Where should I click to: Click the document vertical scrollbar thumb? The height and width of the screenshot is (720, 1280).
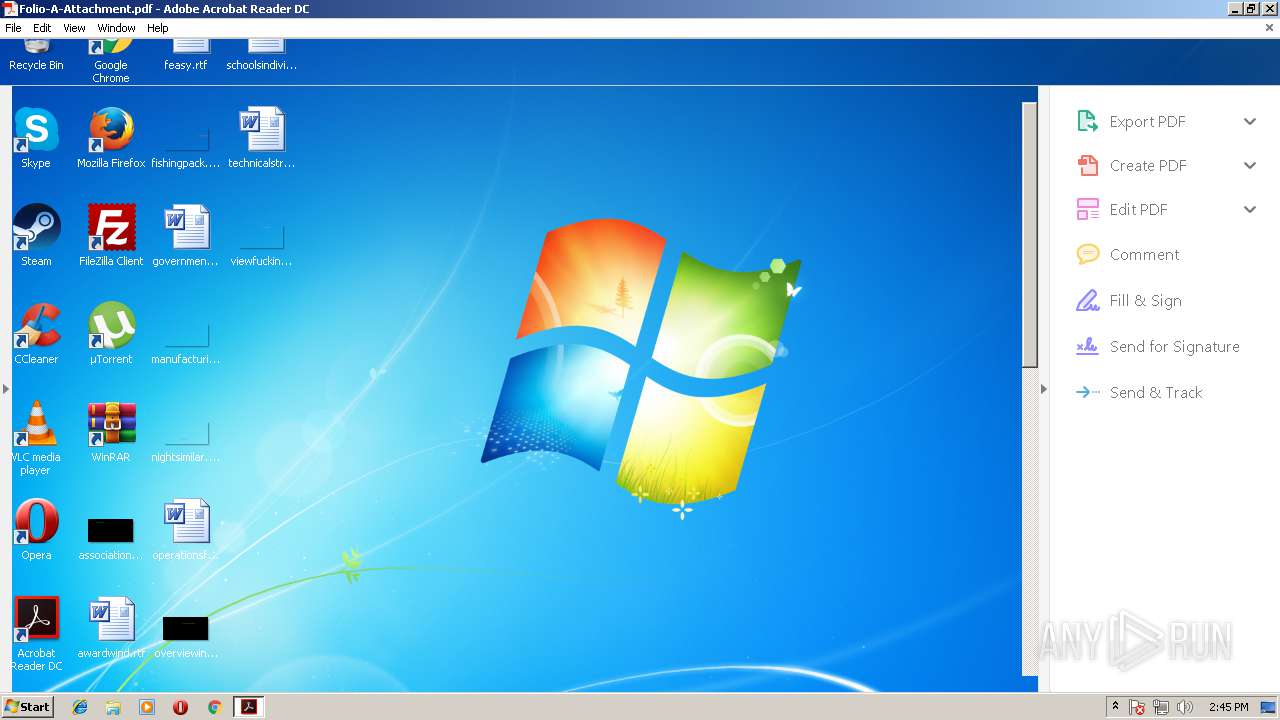point(1030,234)
